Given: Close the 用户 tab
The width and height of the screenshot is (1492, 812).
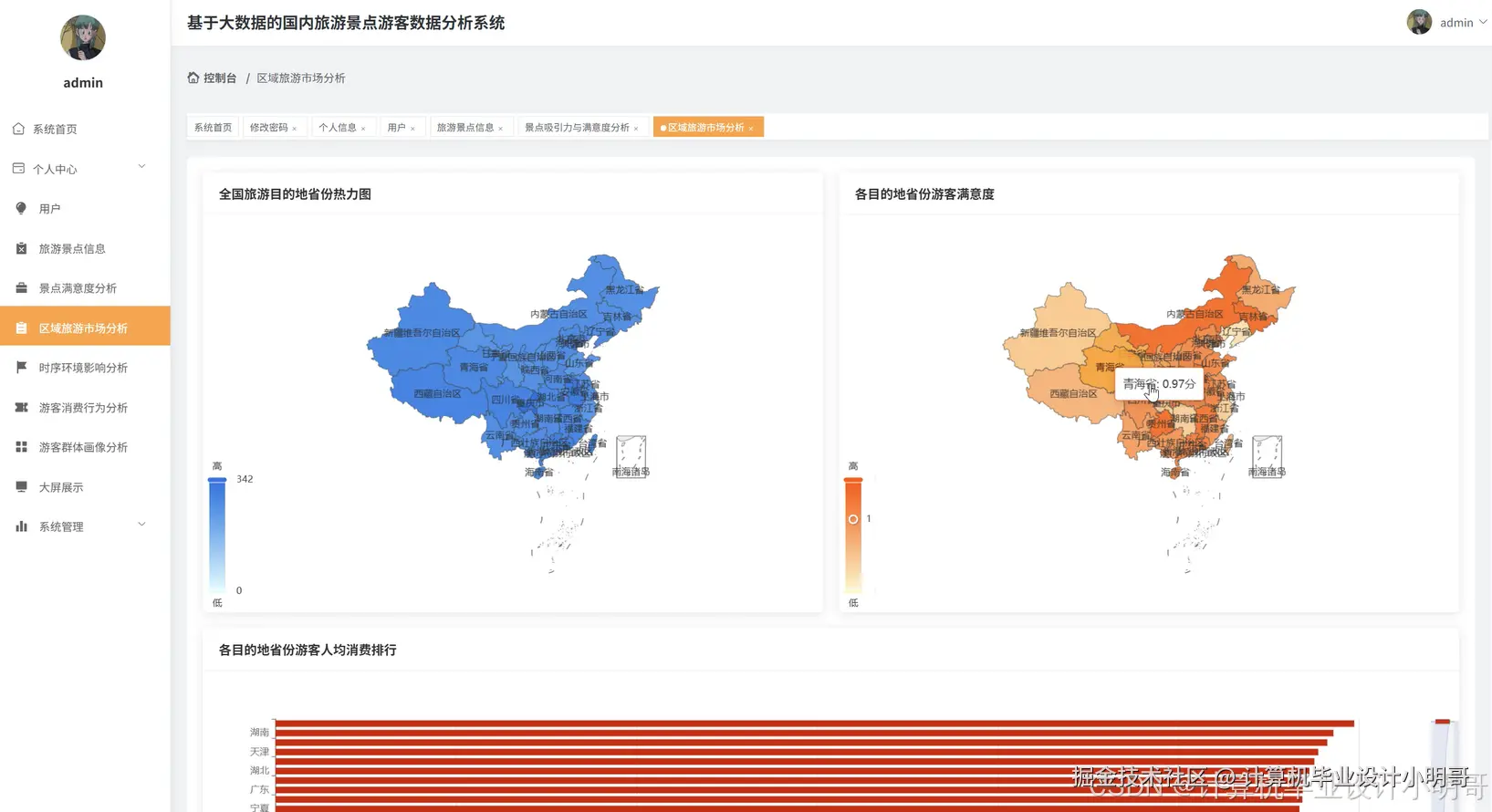Looking at the screenshot, I should 412,129.
